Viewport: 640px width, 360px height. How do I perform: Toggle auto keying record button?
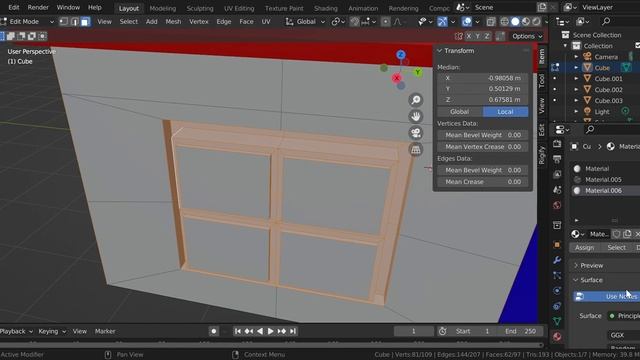pos(213,331)
